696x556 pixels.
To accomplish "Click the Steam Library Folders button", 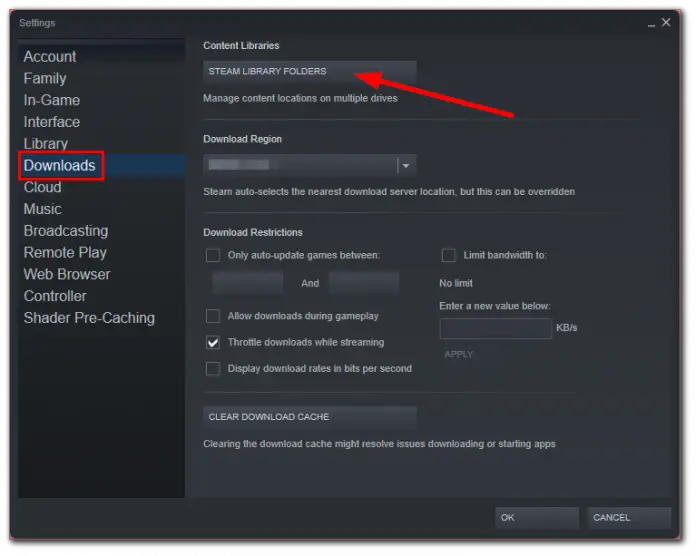I will [309, 71].
